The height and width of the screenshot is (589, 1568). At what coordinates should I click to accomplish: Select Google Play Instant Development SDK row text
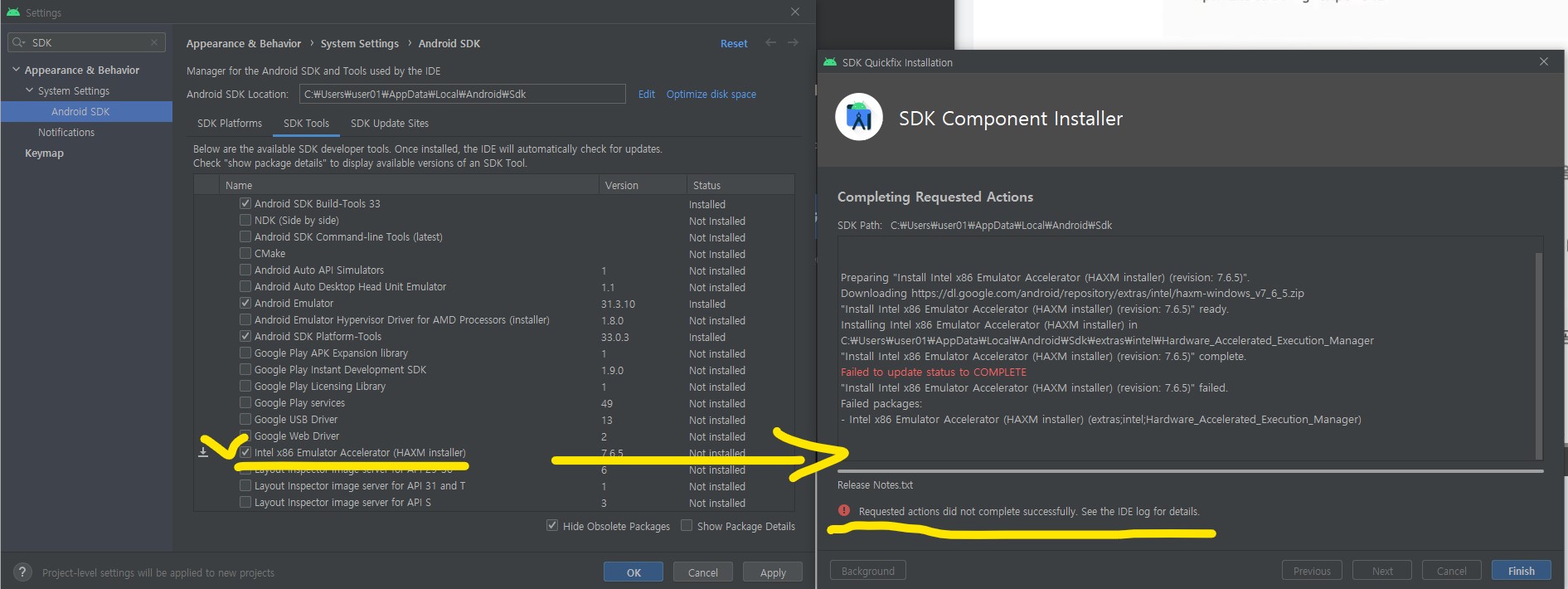(x=340, y=369)
